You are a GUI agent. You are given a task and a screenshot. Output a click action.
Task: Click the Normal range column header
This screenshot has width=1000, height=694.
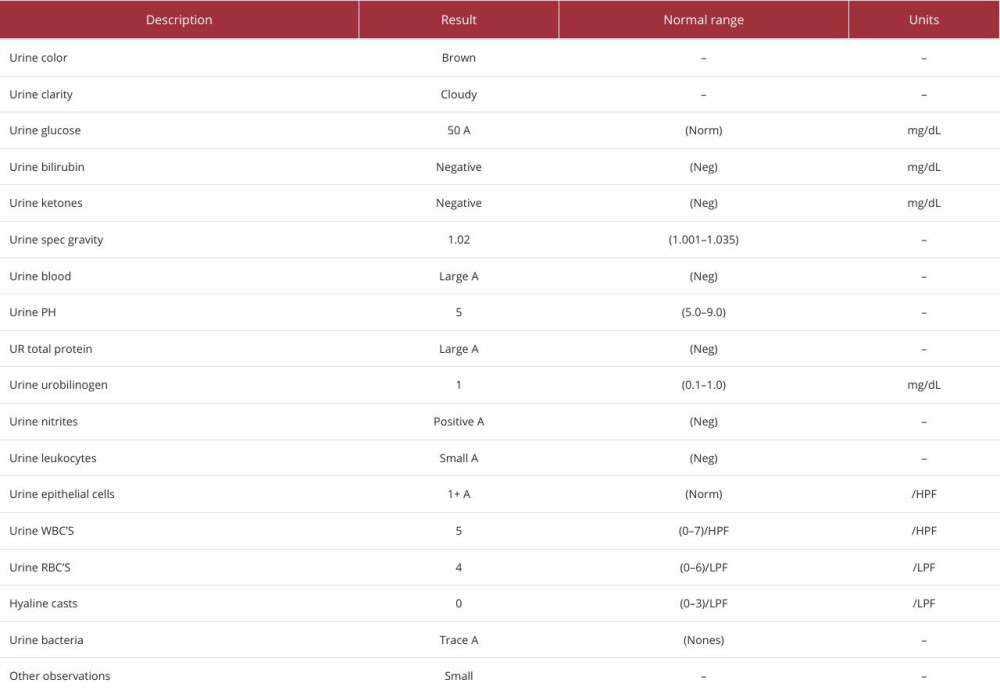[x=703, y=20]
